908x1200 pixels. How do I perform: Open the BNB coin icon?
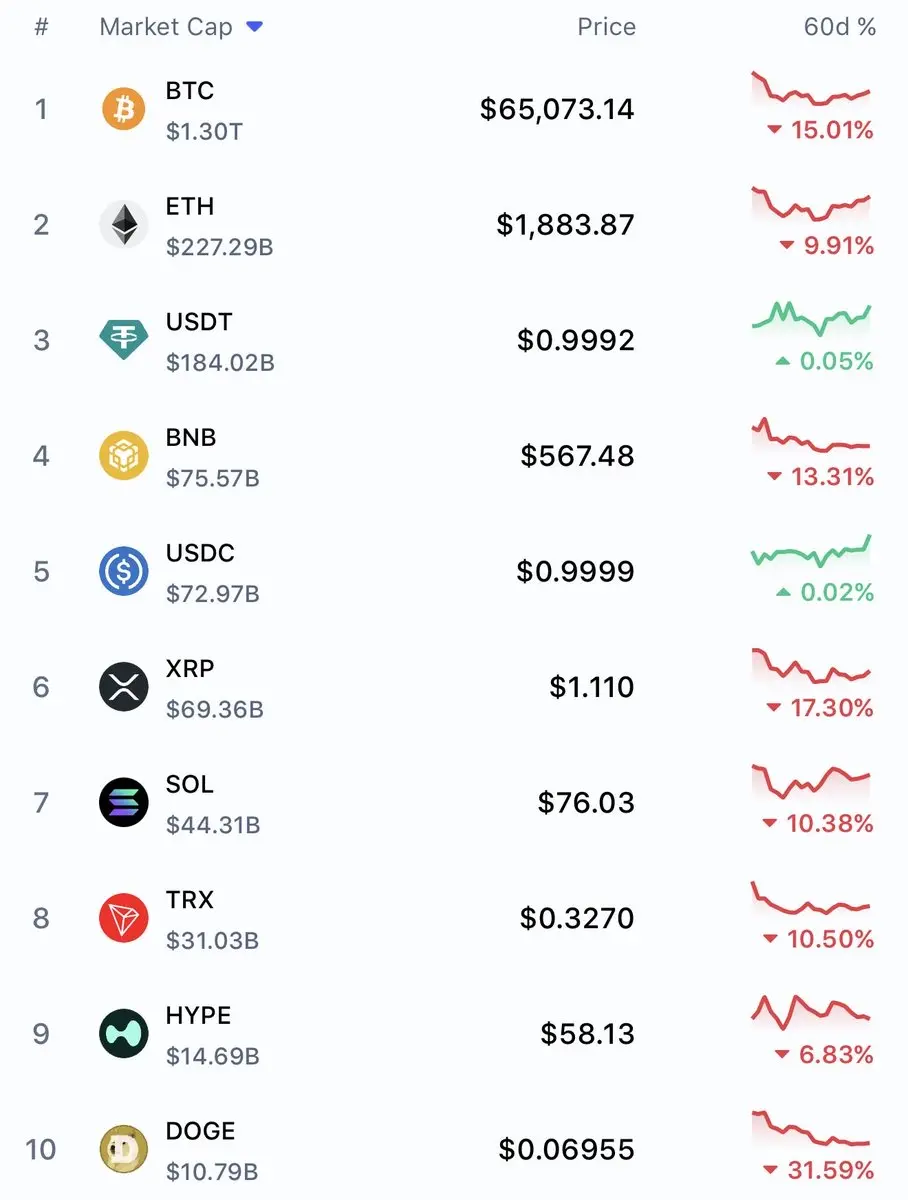[124, 455]
